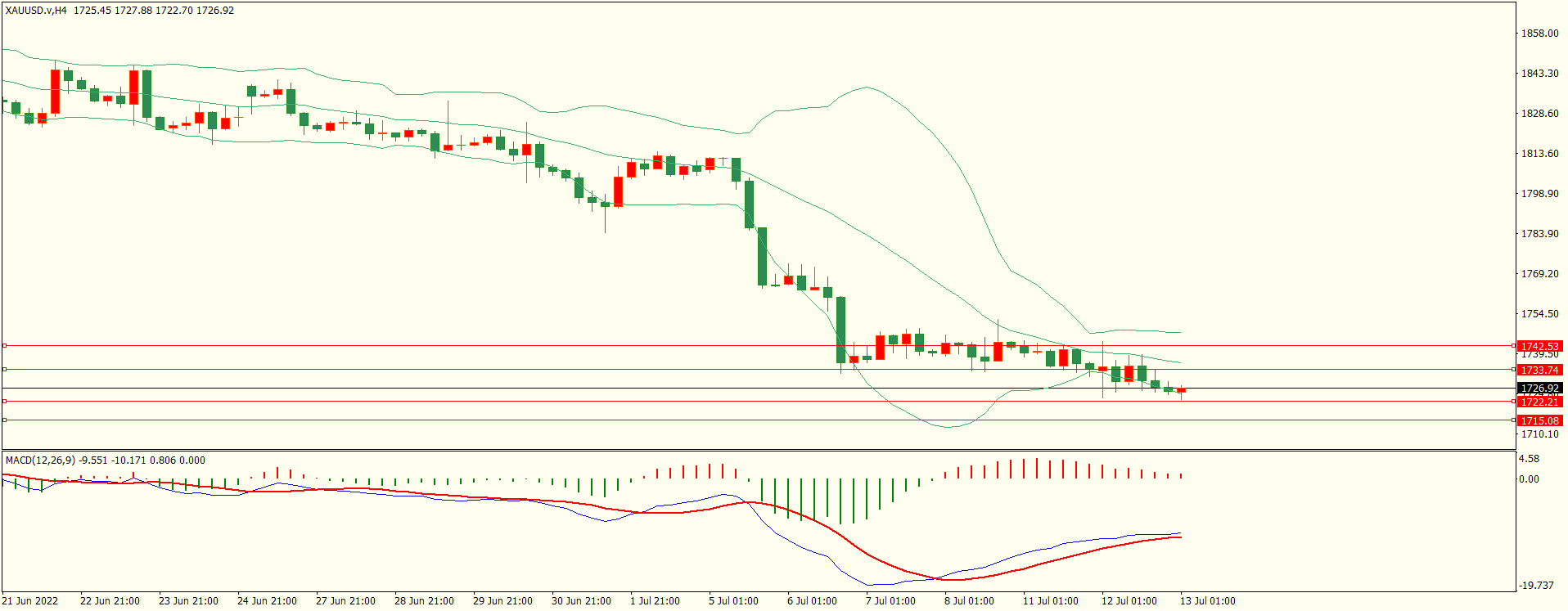The height and width of the screenshot is (611, 1568).
Task: Select the 1798.90 price axis value
Action: point(1539,194)
